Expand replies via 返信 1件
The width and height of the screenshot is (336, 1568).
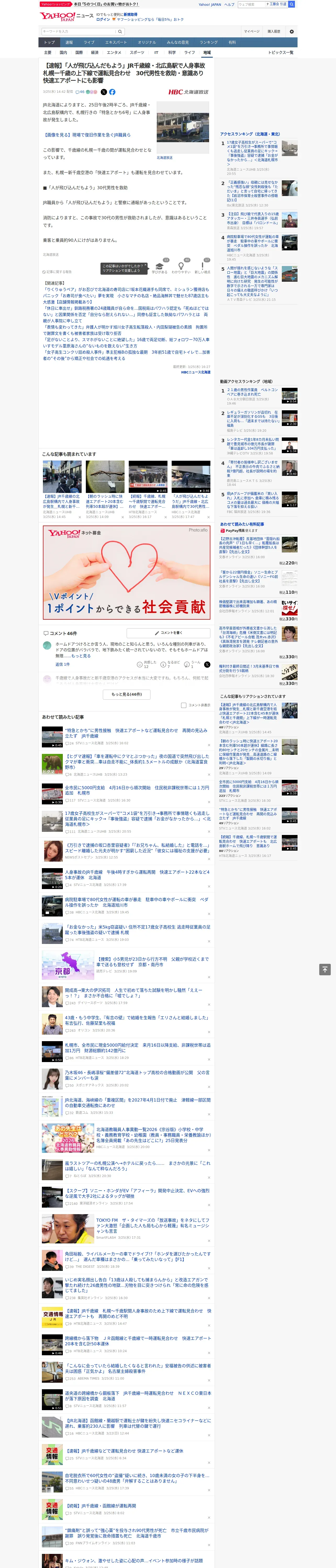(63, 664)
